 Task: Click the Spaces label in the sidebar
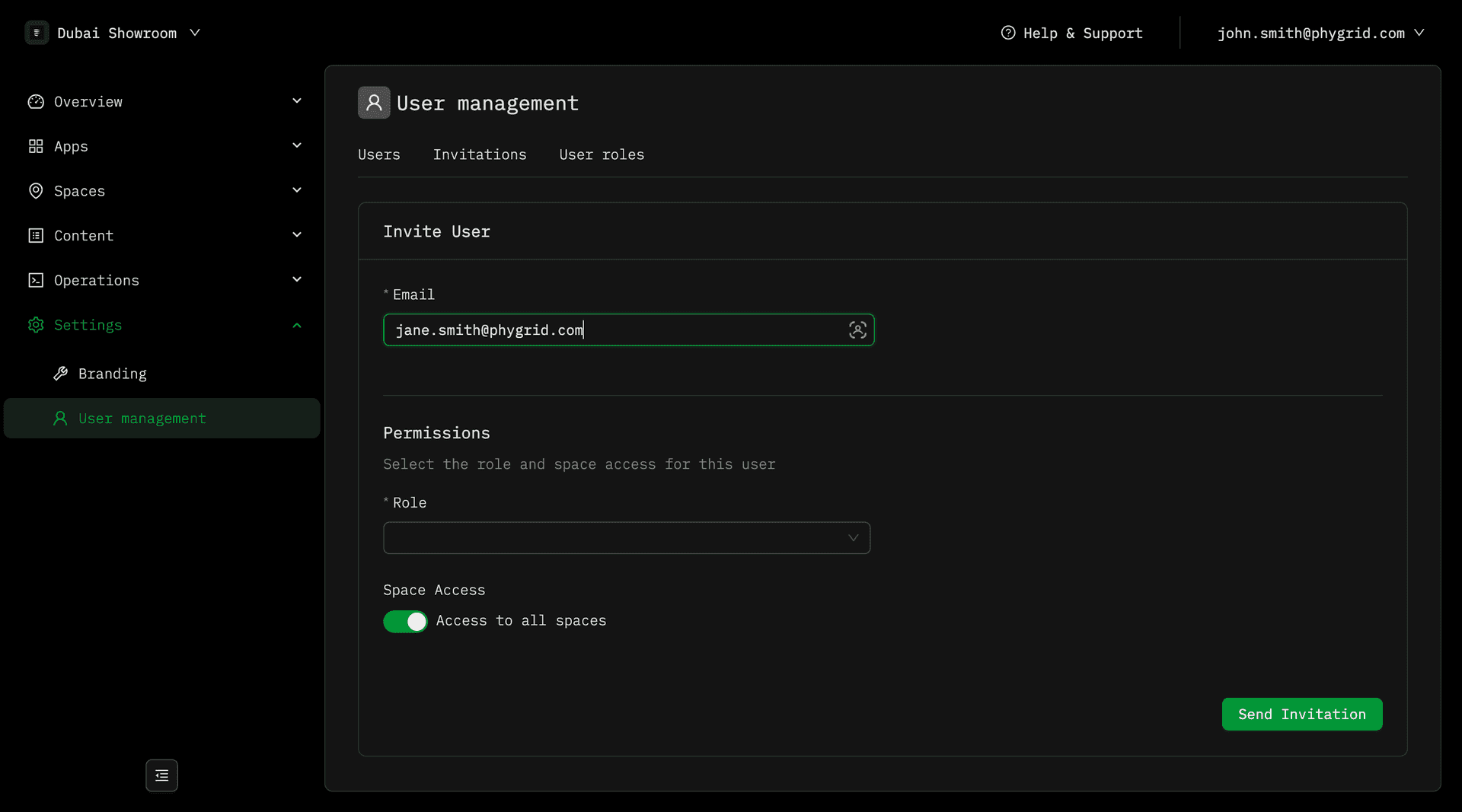point(79,191)
